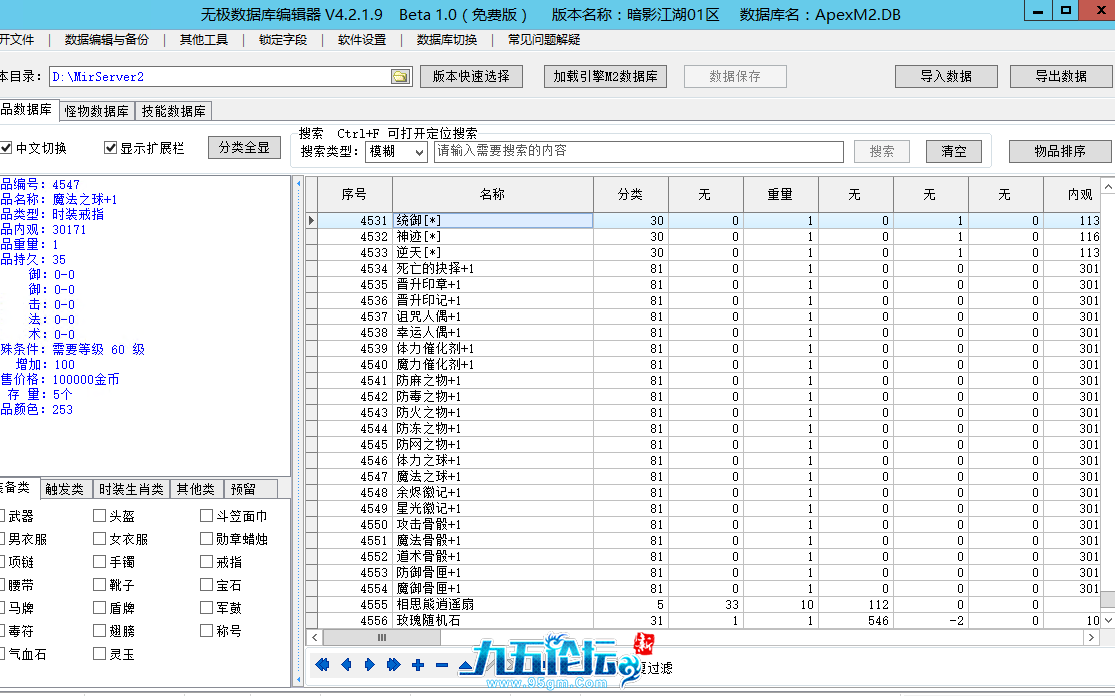Browse for folder next to D:\MirServer2

[x=401, y=77]
